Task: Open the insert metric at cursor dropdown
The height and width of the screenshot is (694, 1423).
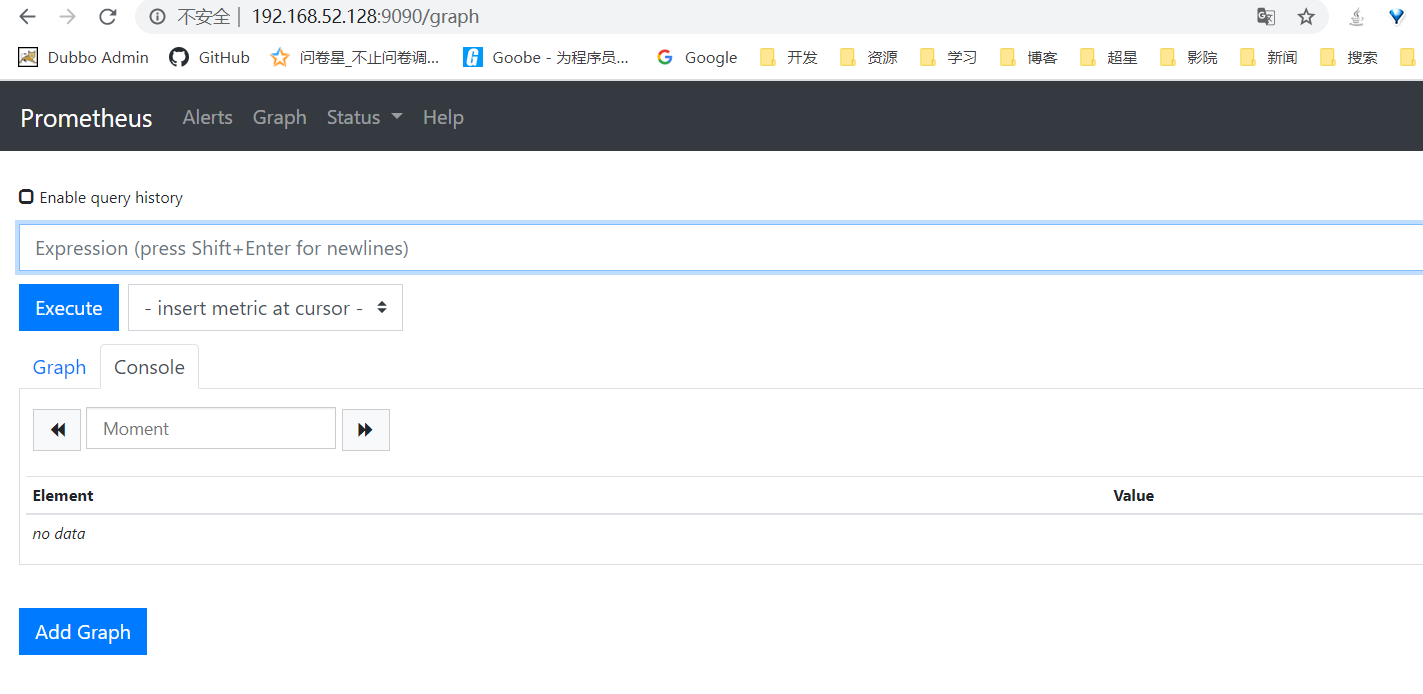Action: [265, 308]
